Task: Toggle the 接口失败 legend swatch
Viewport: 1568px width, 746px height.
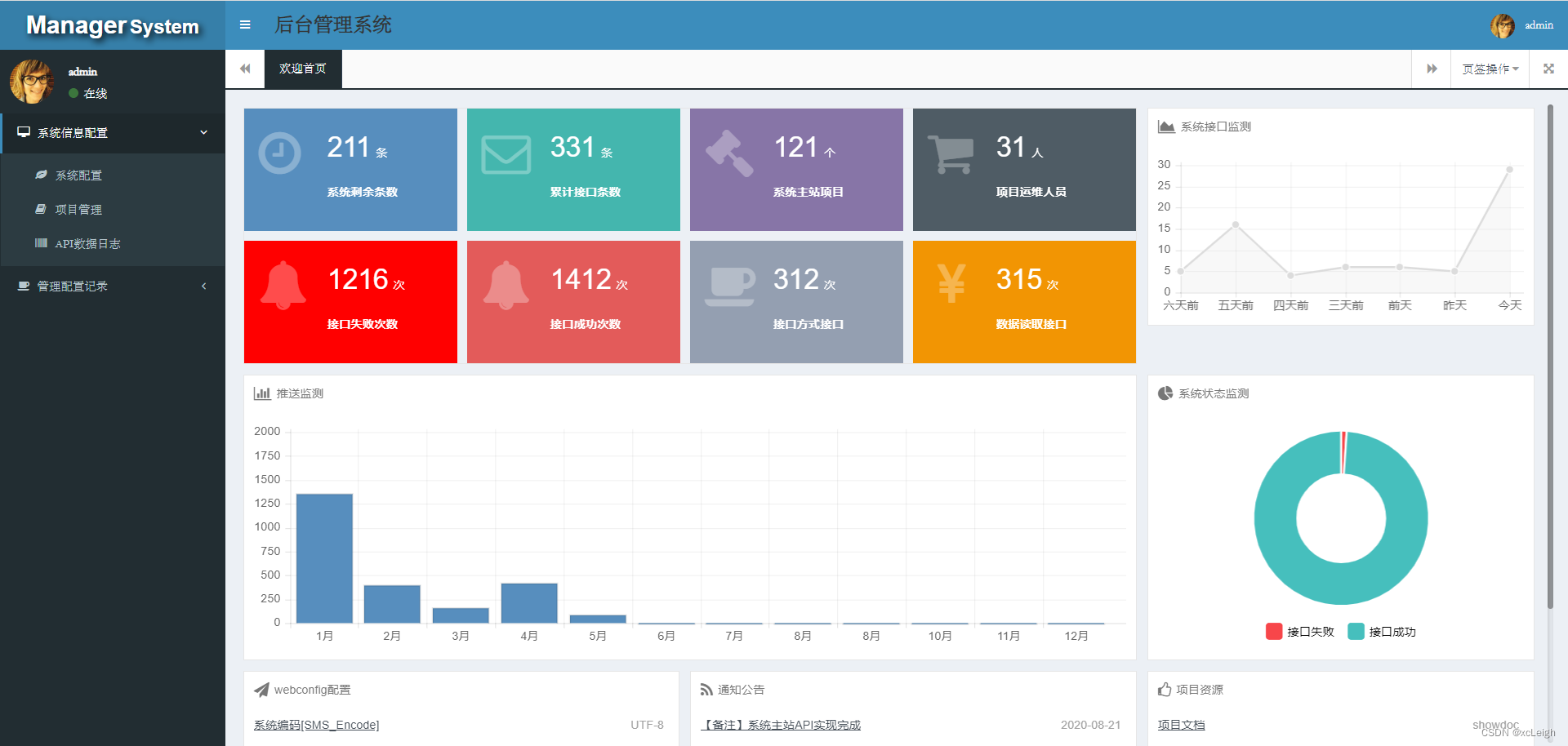Action: pyautogui.click(x=1274, y=631)
